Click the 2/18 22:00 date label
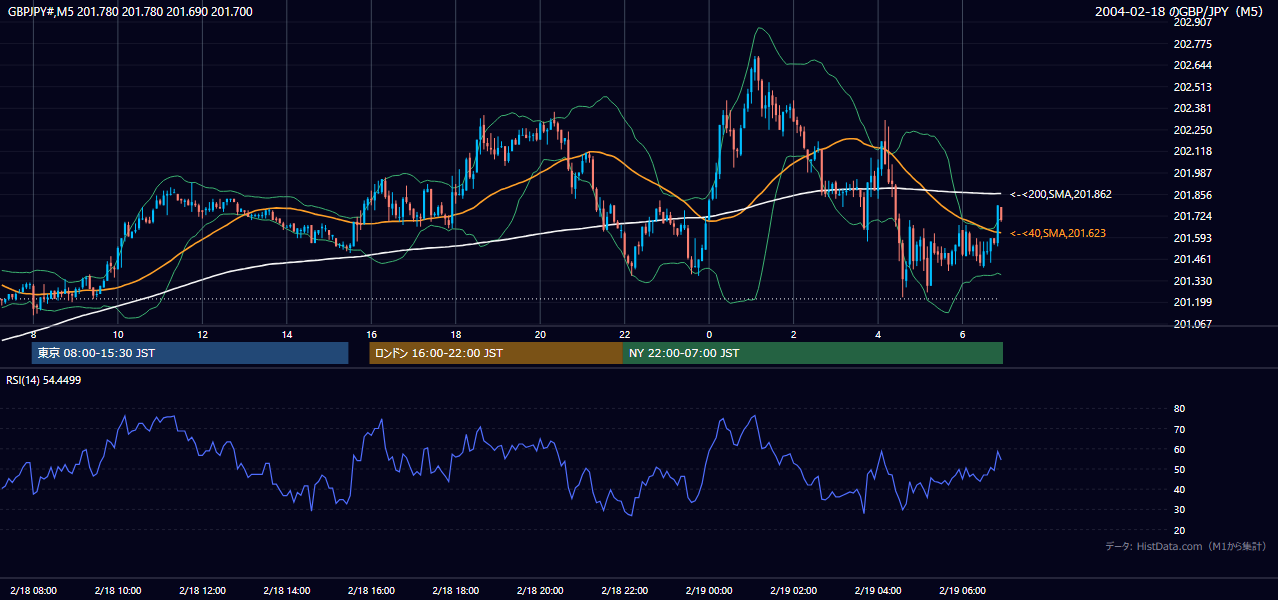The height and width of the screenshot is (600, 1278). (x=625, y=590)
